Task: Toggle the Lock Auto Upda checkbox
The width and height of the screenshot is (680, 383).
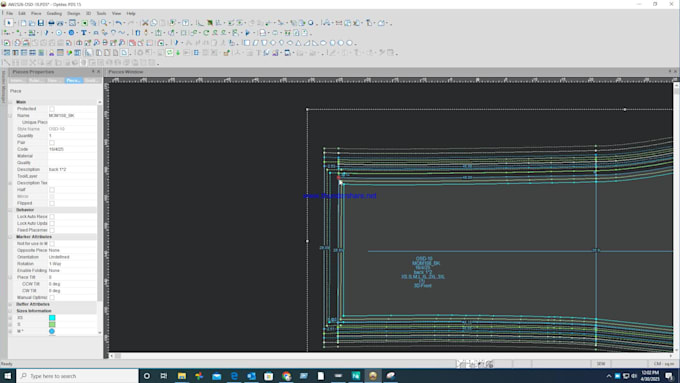Action: [52, 223]
